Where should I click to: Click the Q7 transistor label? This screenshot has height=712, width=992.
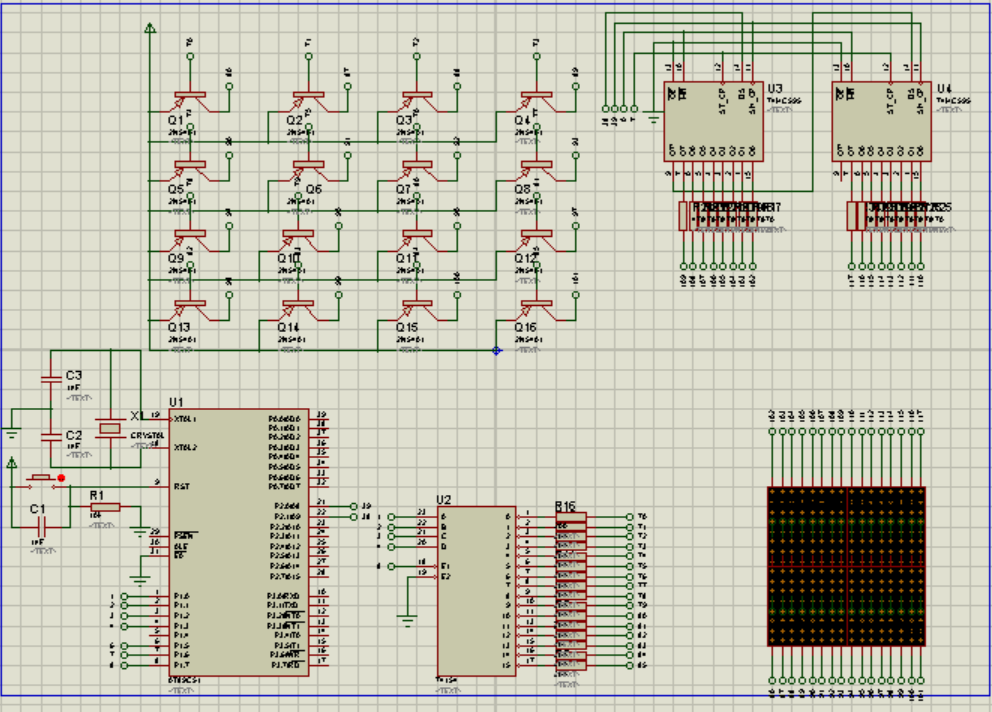coord(404,189)
